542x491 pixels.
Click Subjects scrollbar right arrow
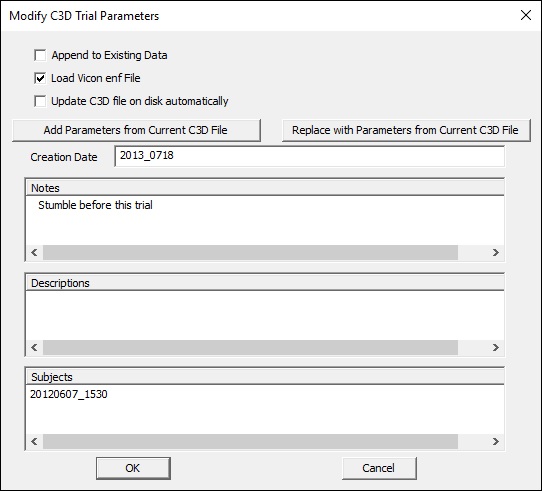(x=496, y=441)
